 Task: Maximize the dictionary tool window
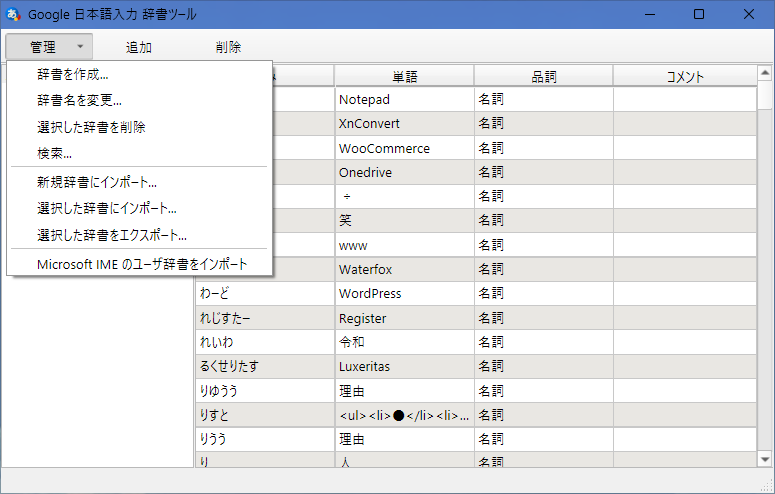point(699,14)
